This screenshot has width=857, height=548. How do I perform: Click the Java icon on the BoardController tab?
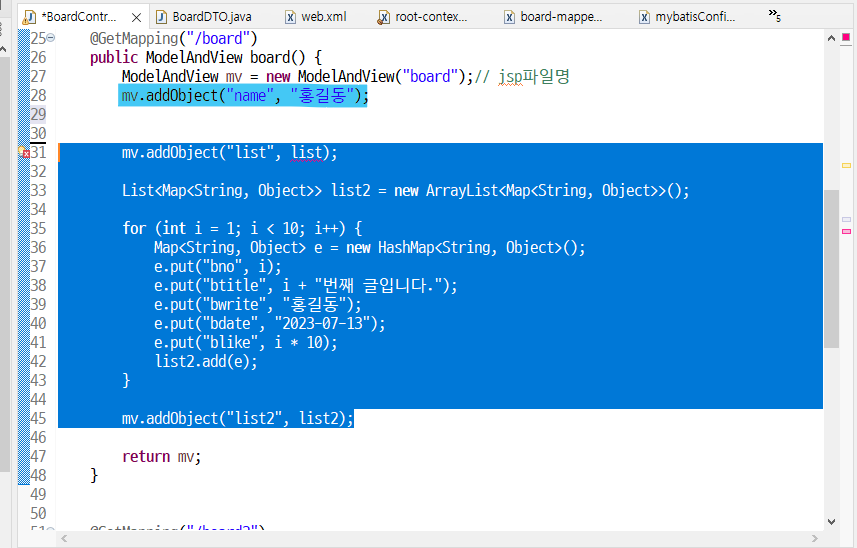tap(29, 17)
